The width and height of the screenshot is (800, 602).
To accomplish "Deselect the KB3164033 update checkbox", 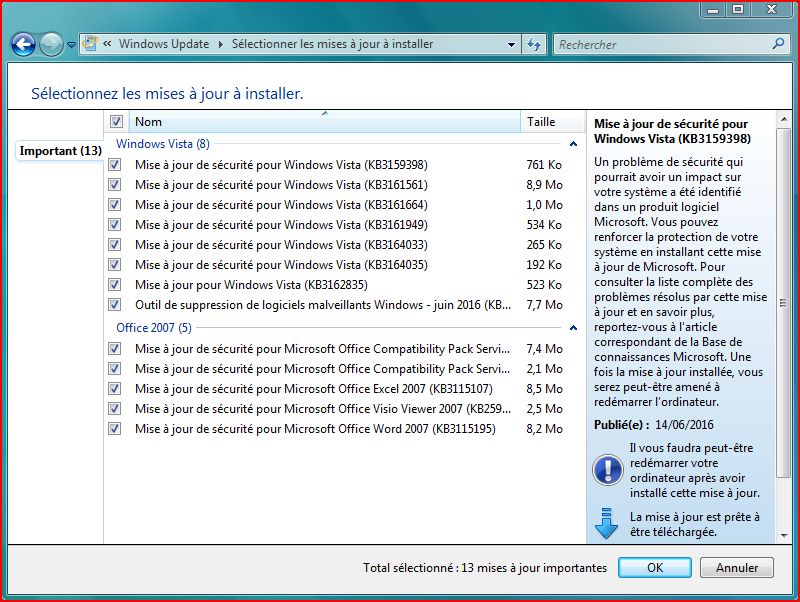I will [115, 244].
